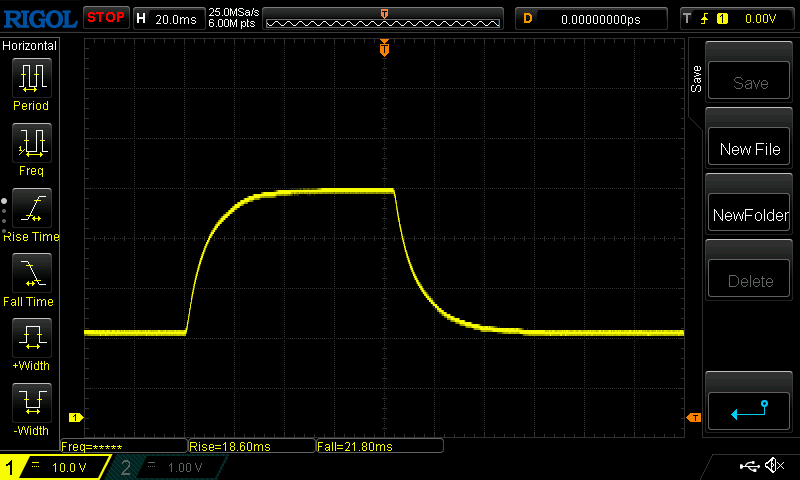This screenshot has width=800, height=480.
Task: Click the red STOP run indicator
Action: (x=105, y=18)
